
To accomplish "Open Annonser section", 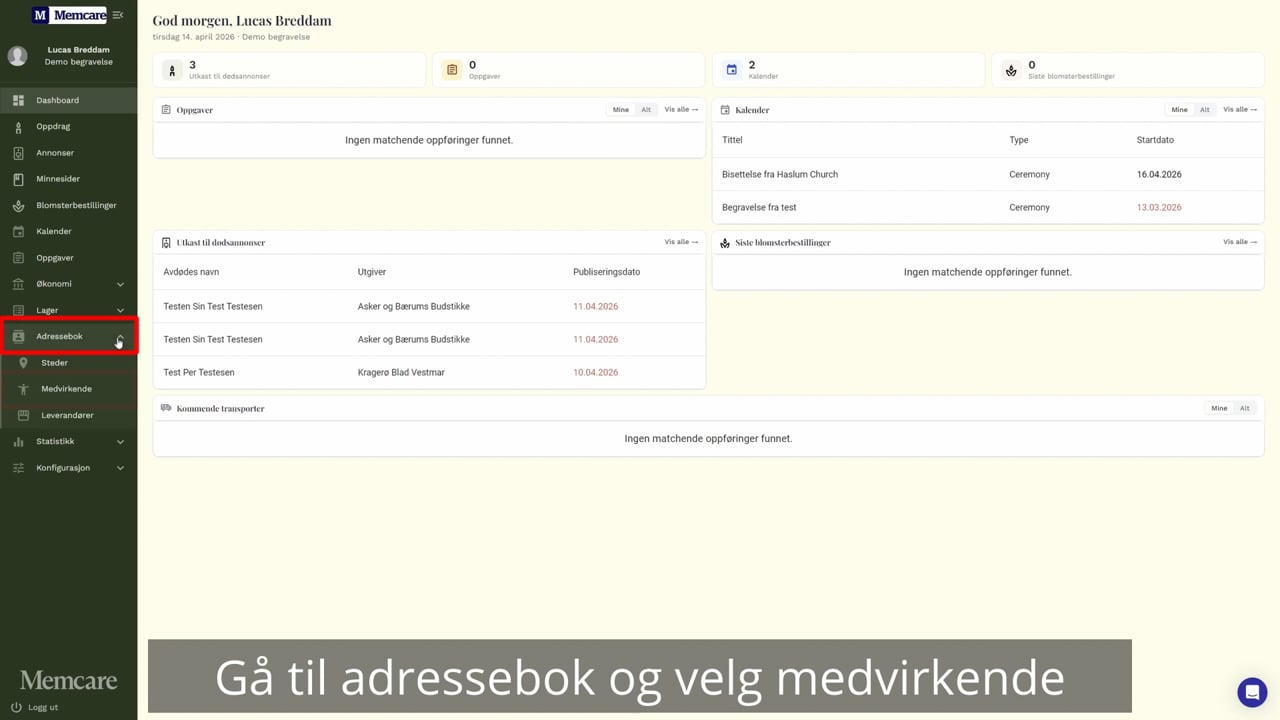I will (x=68, y=153).
